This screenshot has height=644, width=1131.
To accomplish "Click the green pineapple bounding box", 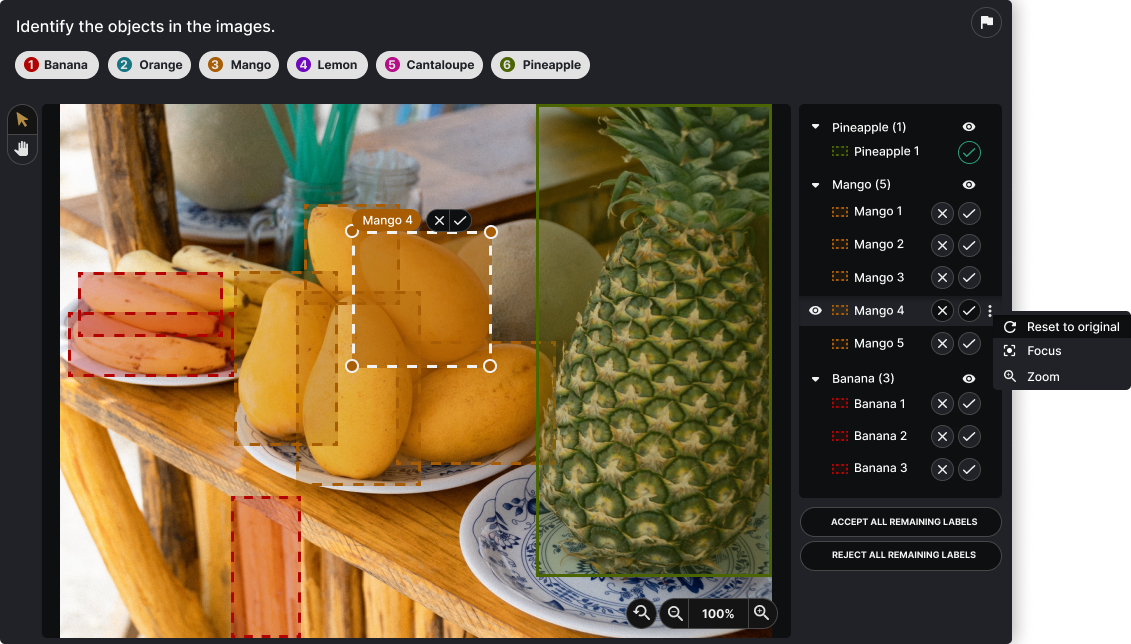I will pos(654,340).
